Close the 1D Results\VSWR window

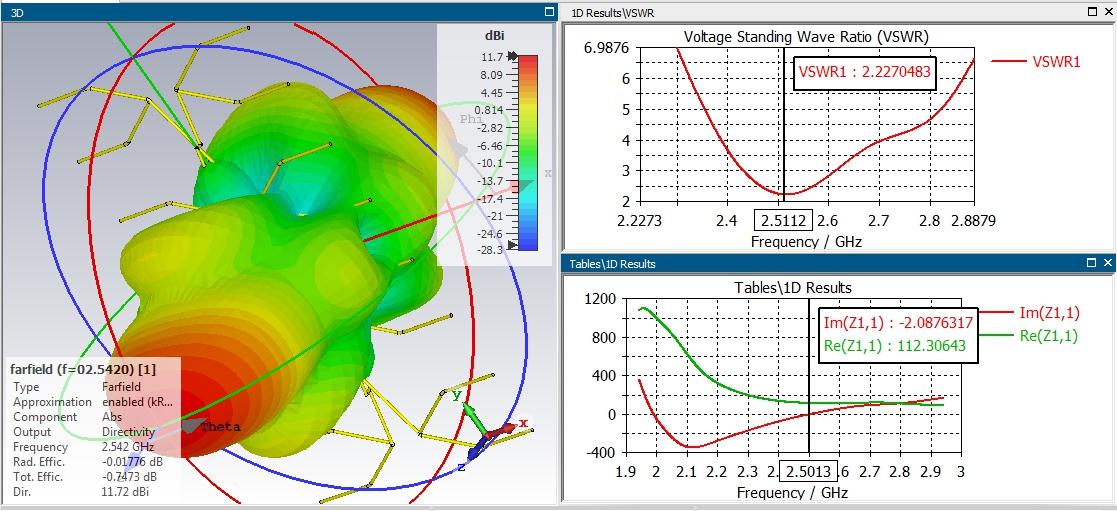coord(1108,11)
